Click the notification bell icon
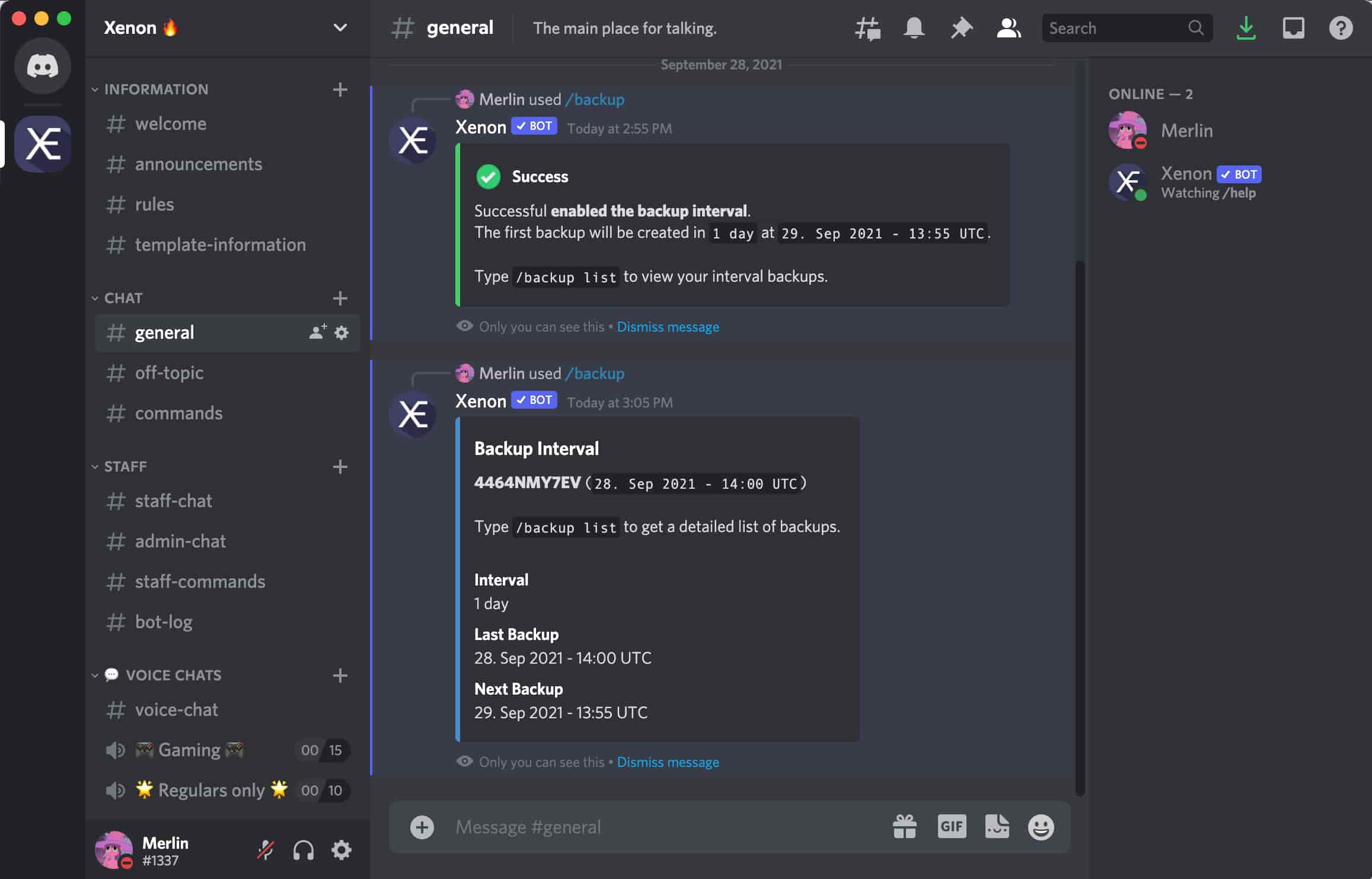 (x=913, y=27)
